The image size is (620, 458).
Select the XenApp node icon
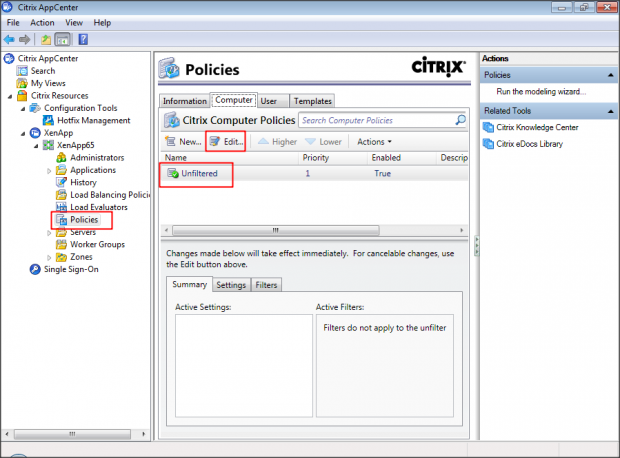click(x=35, y=133)
